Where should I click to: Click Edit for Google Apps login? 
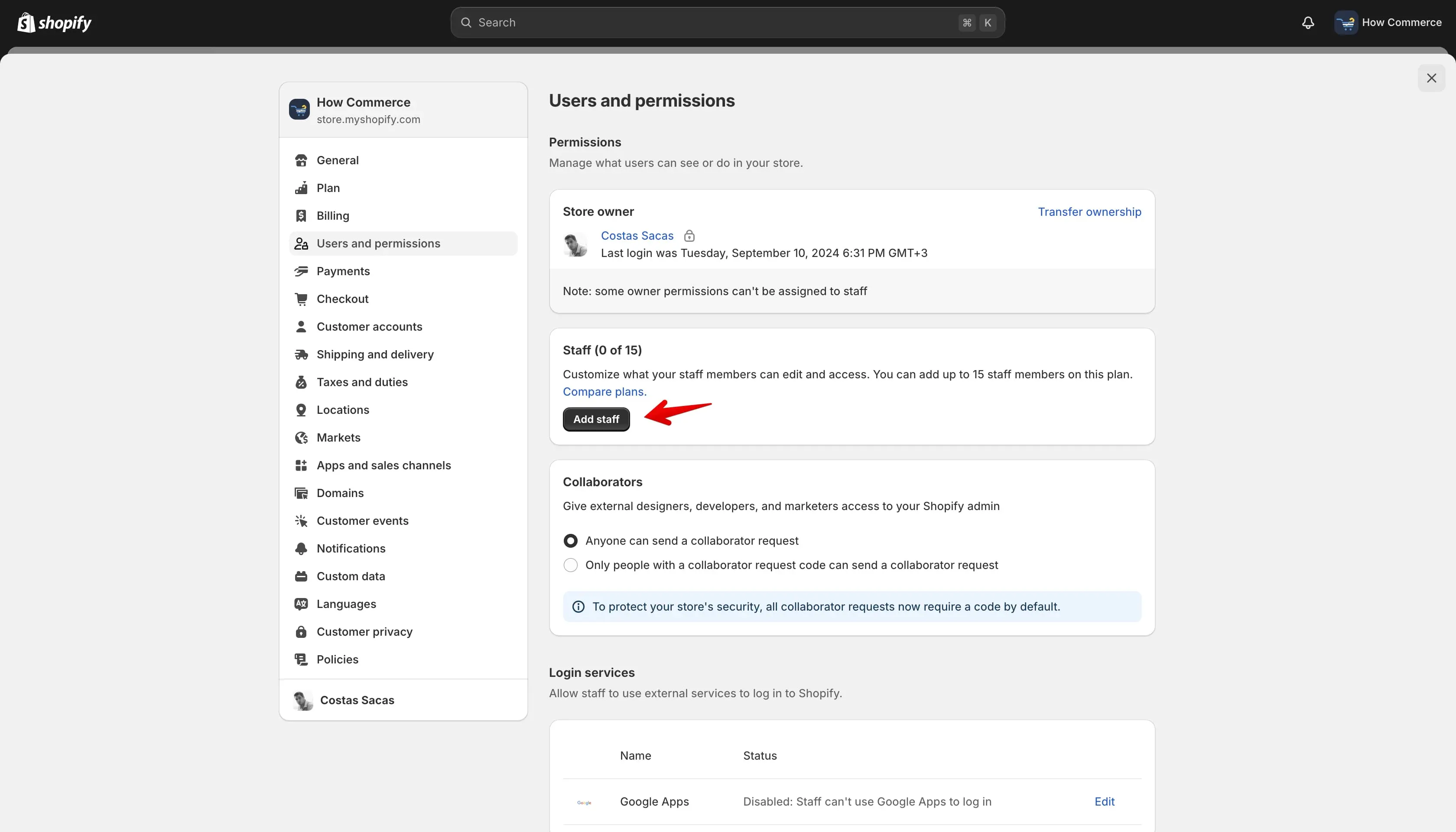(x=1104, y=802)
